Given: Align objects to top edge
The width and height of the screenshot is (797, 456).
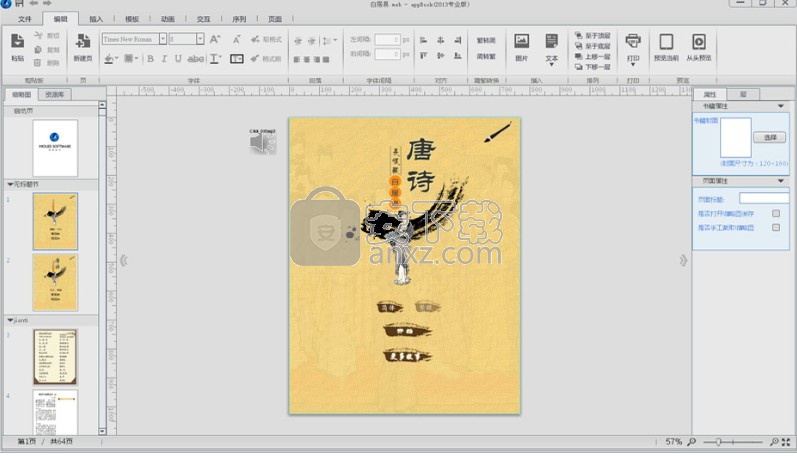Looking at the screenshot, I should (423, 56).
